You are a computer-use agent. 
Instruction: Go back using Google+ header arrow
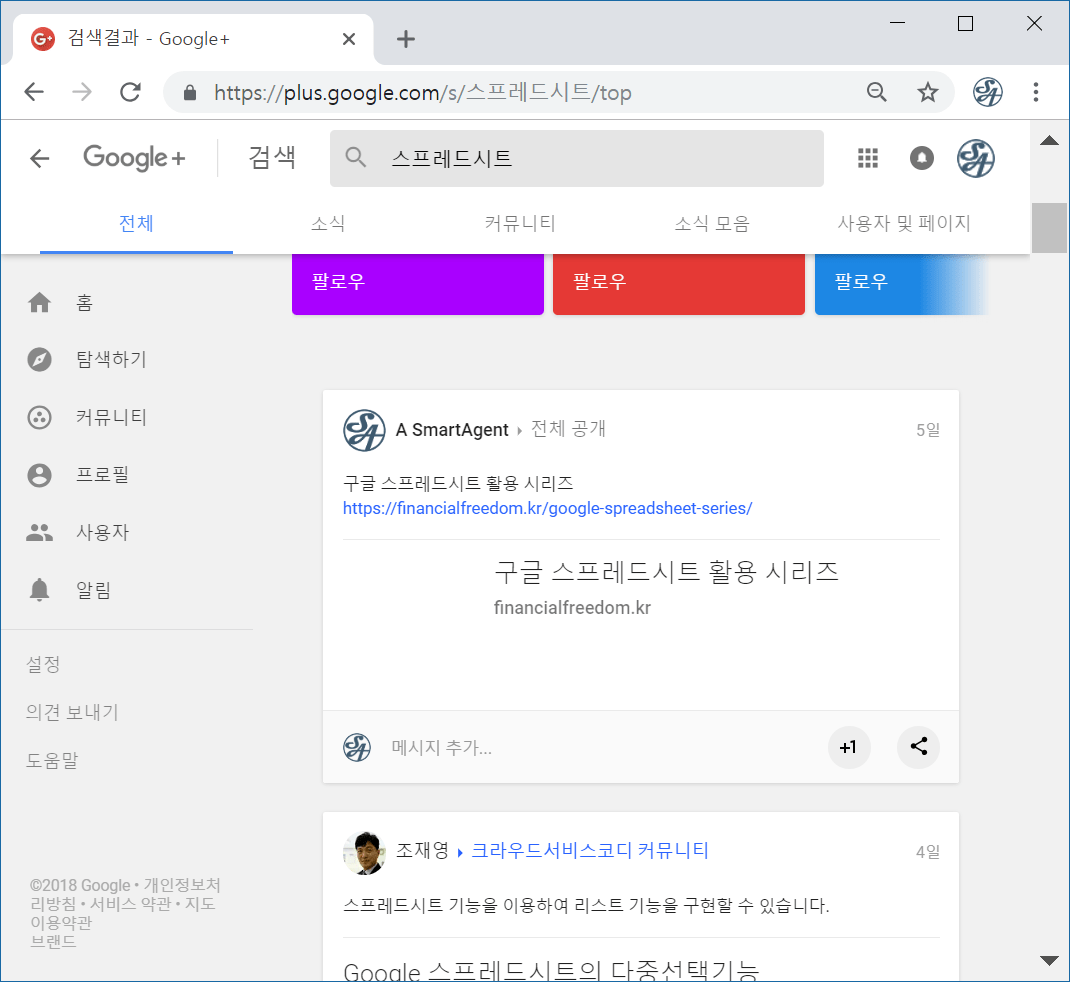(x=39, y=158)
